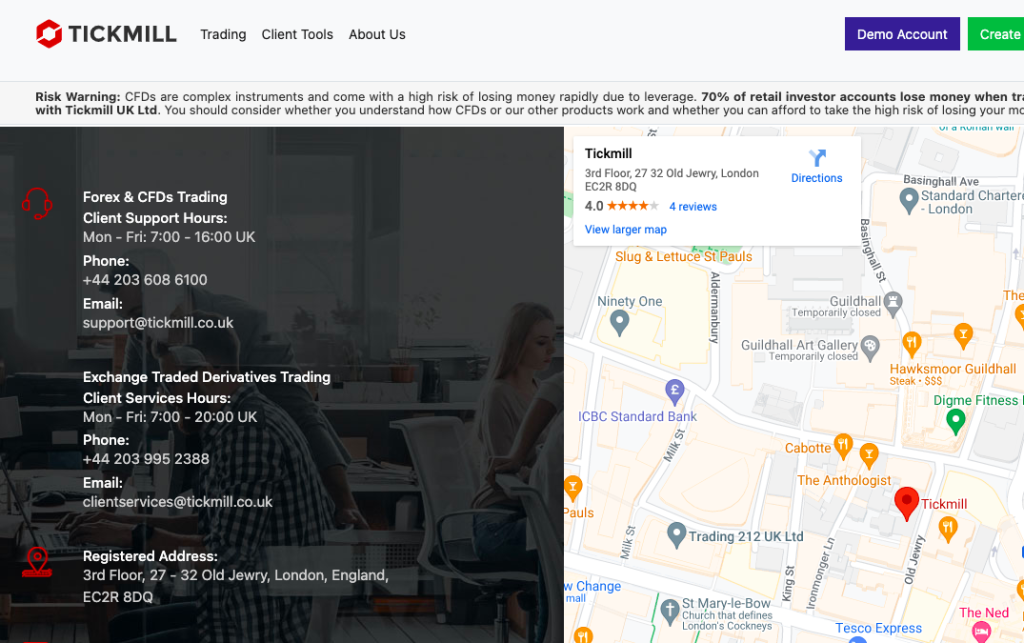1024x643 pixels.
Task: Click the red Tickmill map pin
Action: point(906,502)
